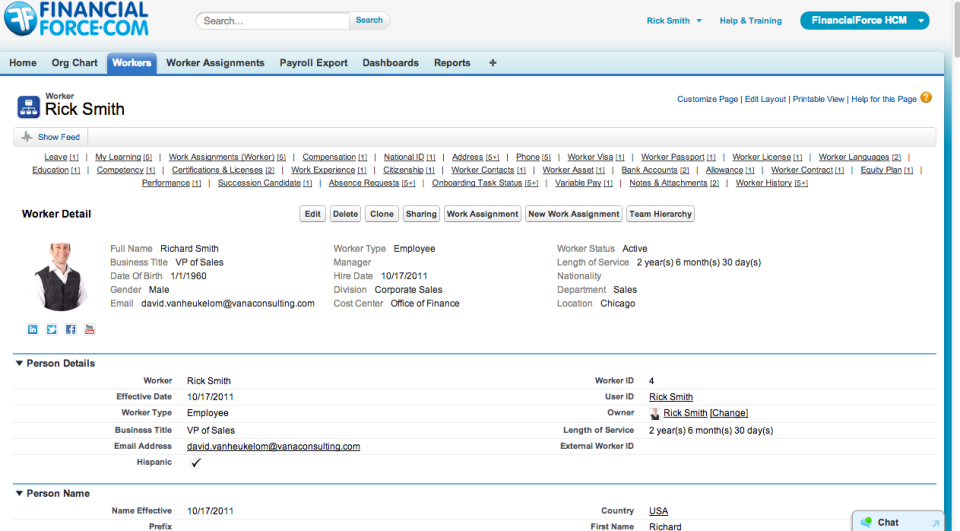
Task: Open the USA country link
Action: (x=659, y=511)
